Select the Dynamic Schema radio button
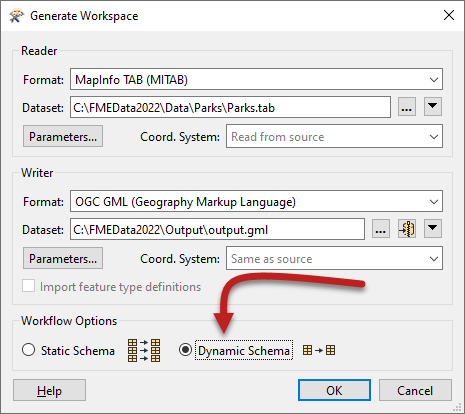465x414 pixels. pyautogui.click(x=185, y=350)
